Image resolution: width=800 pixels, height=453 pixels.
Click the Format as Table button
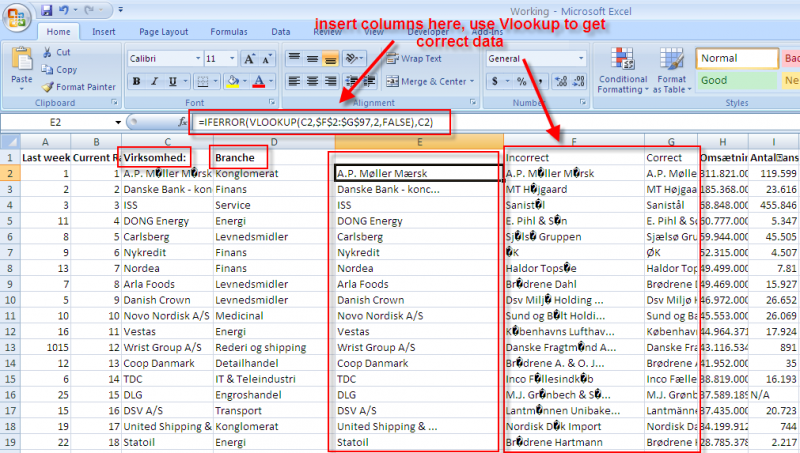[671, 70]
